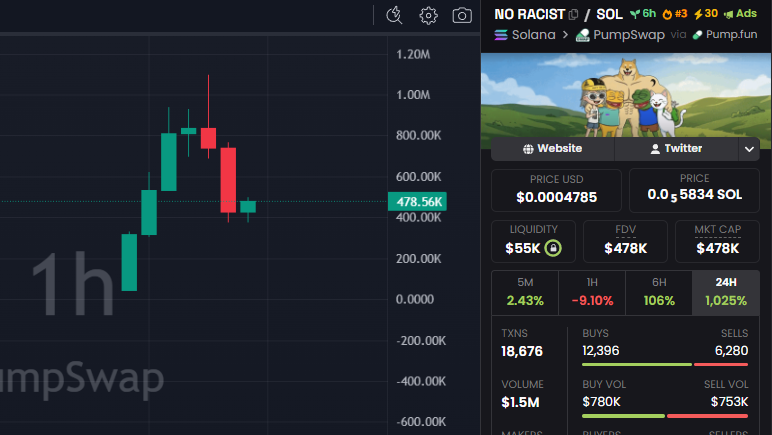772x435 pixels.
Task: Click the PRICE 5834 SOL box
Action: coord(694,190)
